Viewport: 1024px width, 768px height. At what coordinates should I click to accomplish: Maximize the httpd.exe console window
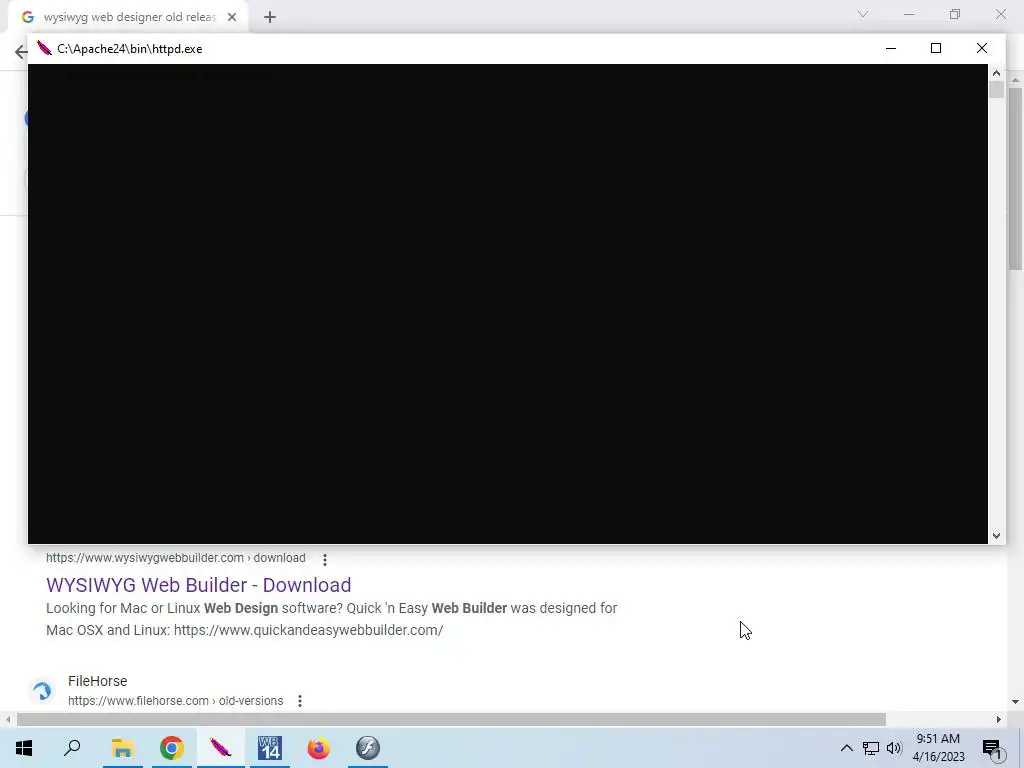(936, 48)
